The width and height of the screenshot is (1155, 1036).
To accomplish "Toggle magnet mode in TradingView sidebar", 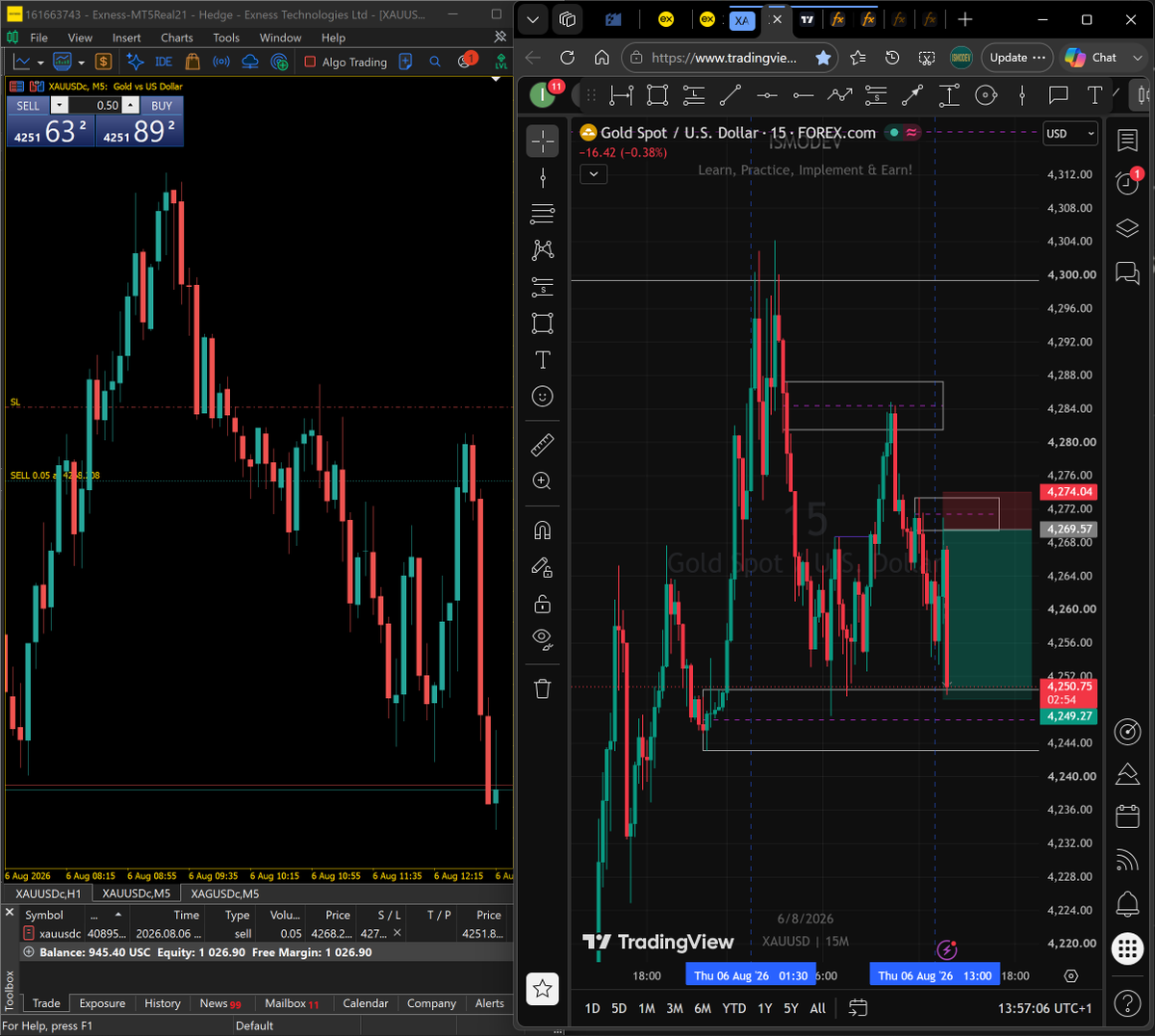I will coord(543,531).
